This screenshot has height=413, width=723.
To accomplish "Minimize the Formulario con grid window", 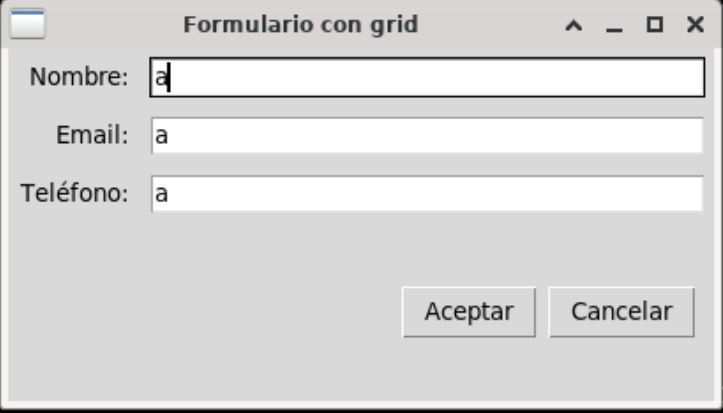I will coord(614,26).
